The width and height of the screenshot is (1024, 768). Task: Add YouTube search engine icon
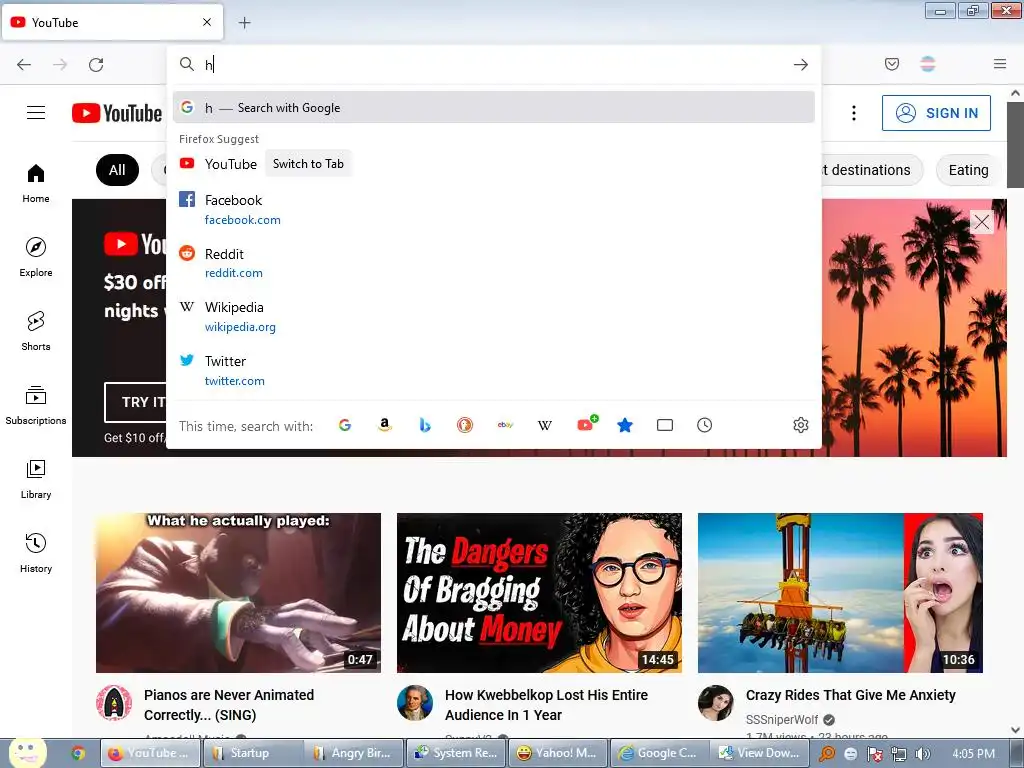586,424
